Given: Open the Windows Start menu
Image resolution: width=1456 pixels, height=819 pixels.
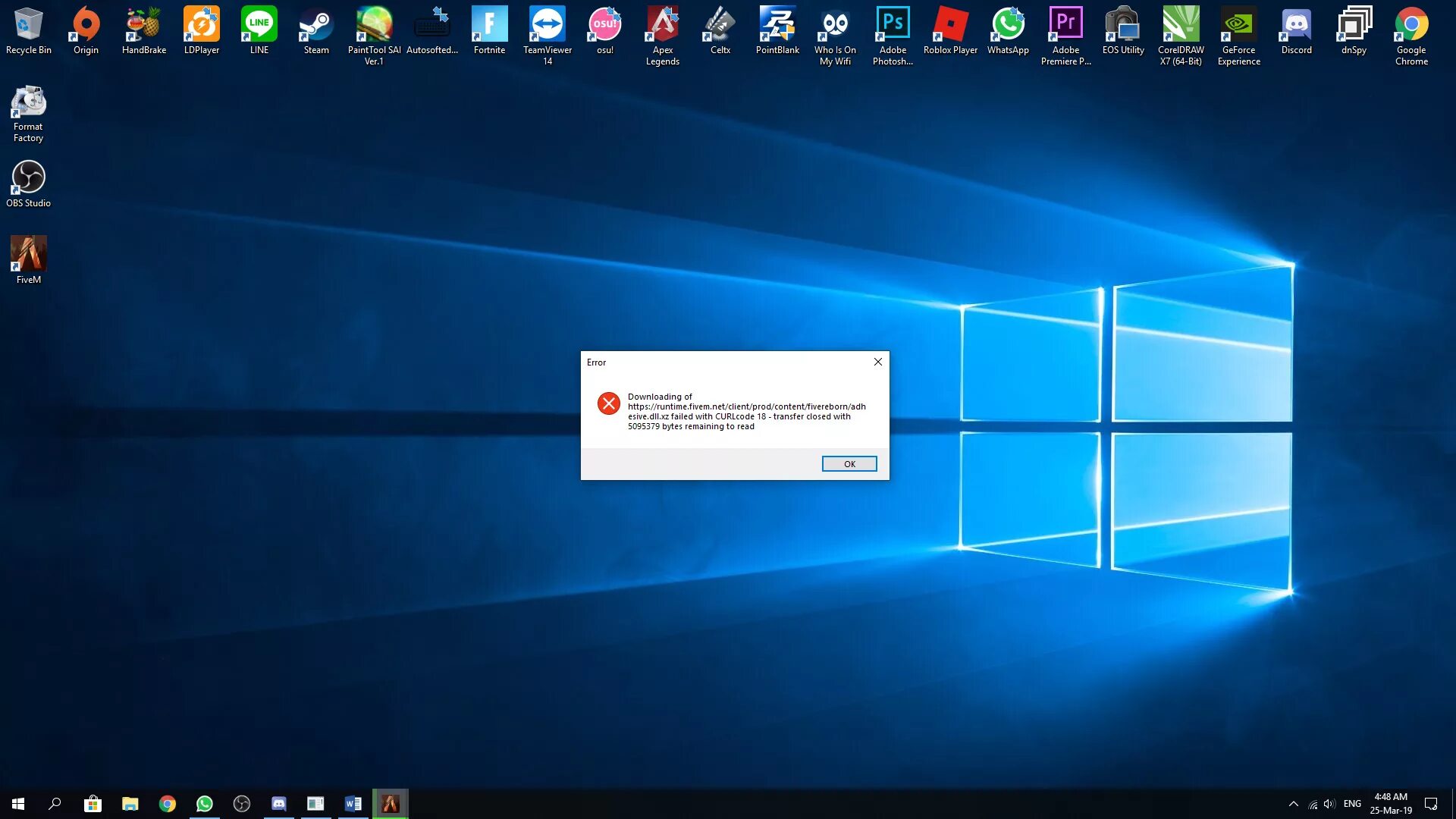Looking at the screenshot, I should coord(18,804).
